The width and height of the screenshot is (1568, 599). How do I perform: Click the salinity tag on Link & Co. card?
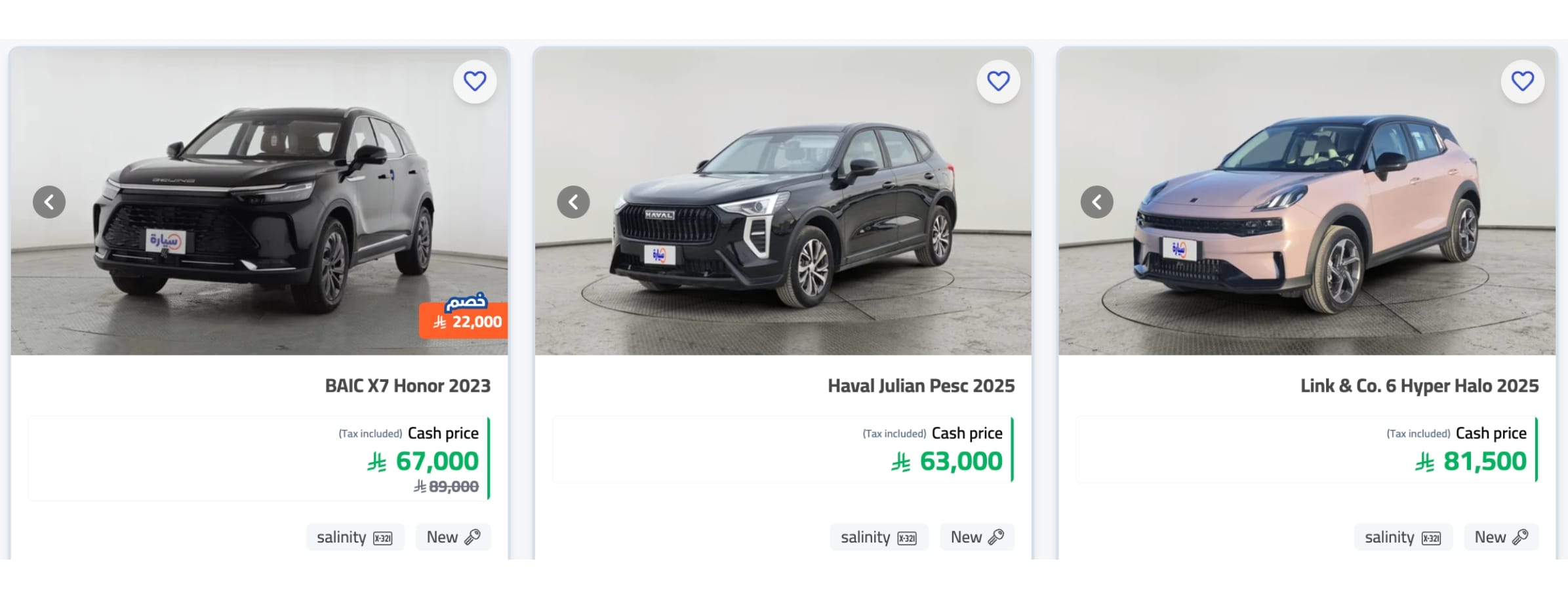click(x=1403, y=537)
